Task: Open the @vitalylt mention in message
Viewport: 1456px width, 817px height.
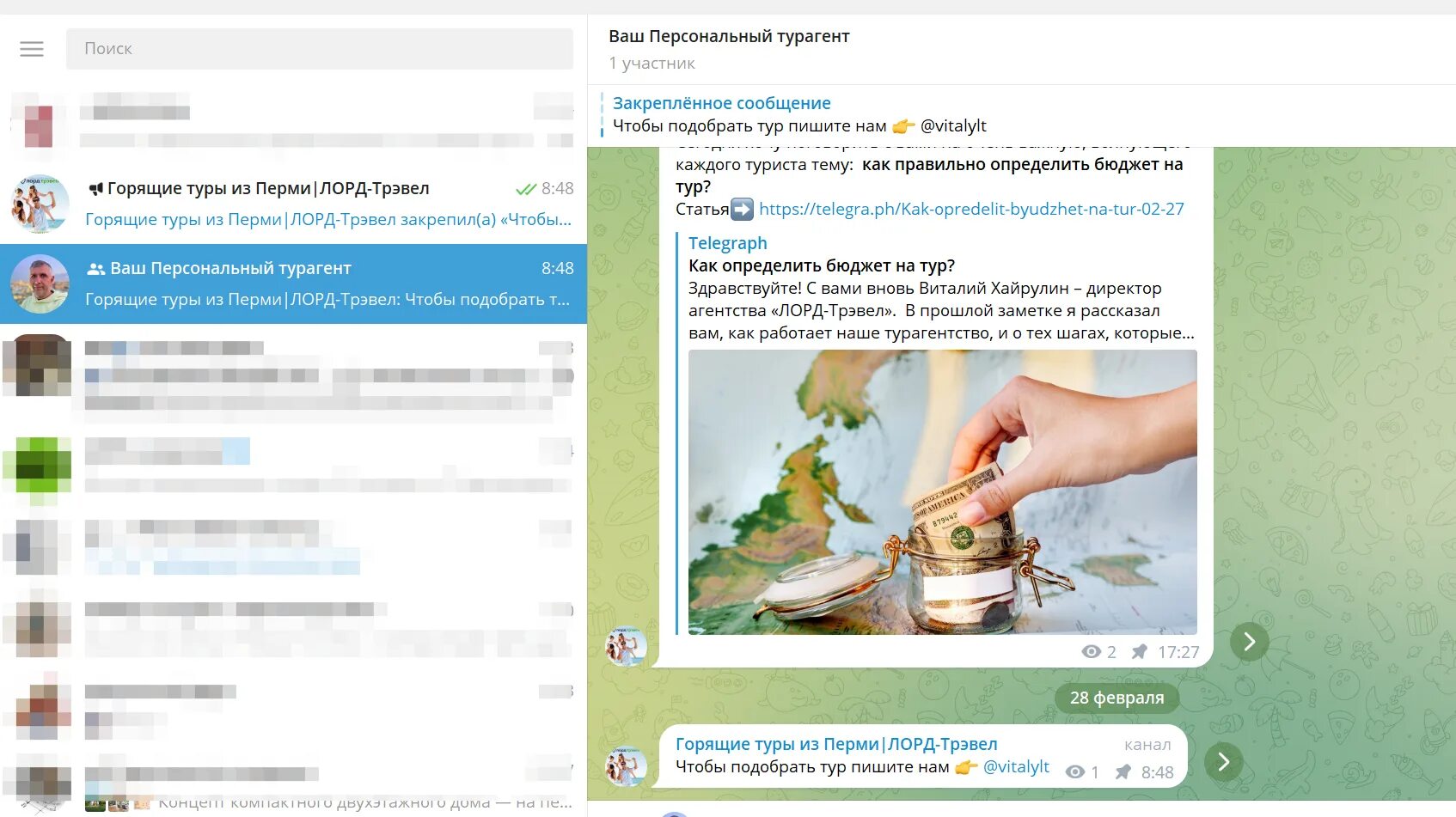Action: pyautogui.click(x=1016, y=766)
